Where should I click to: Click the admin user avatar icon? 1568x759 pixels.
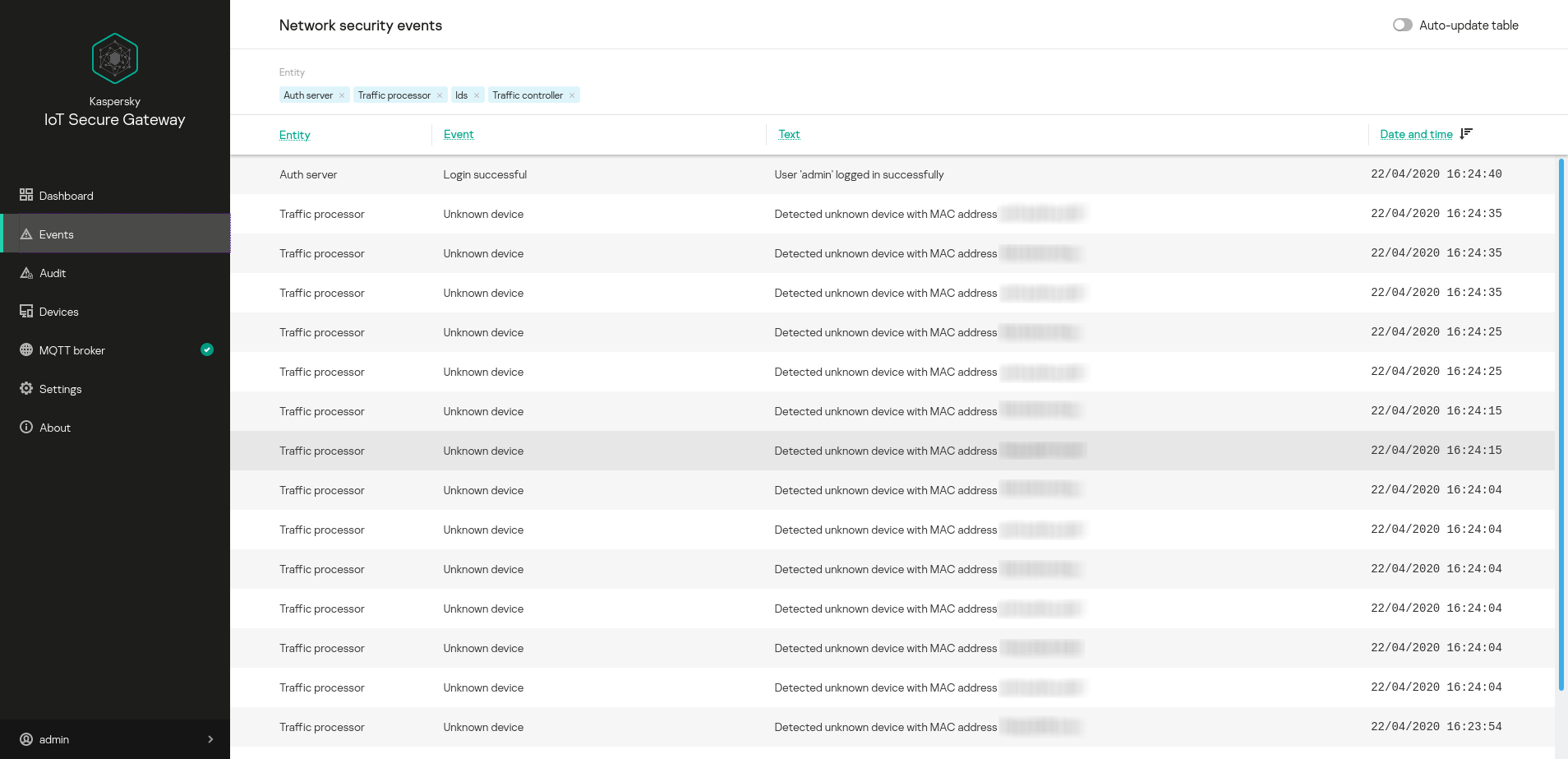coord(26,739)
